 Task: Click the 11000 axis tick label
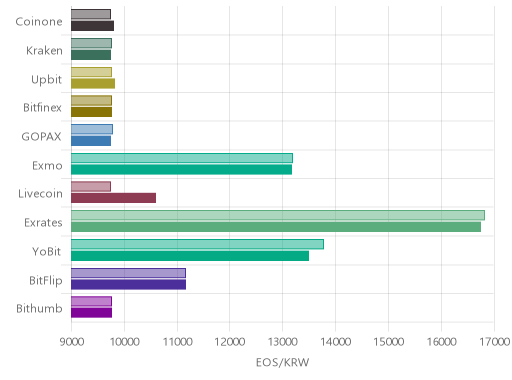tap(177, 342)
